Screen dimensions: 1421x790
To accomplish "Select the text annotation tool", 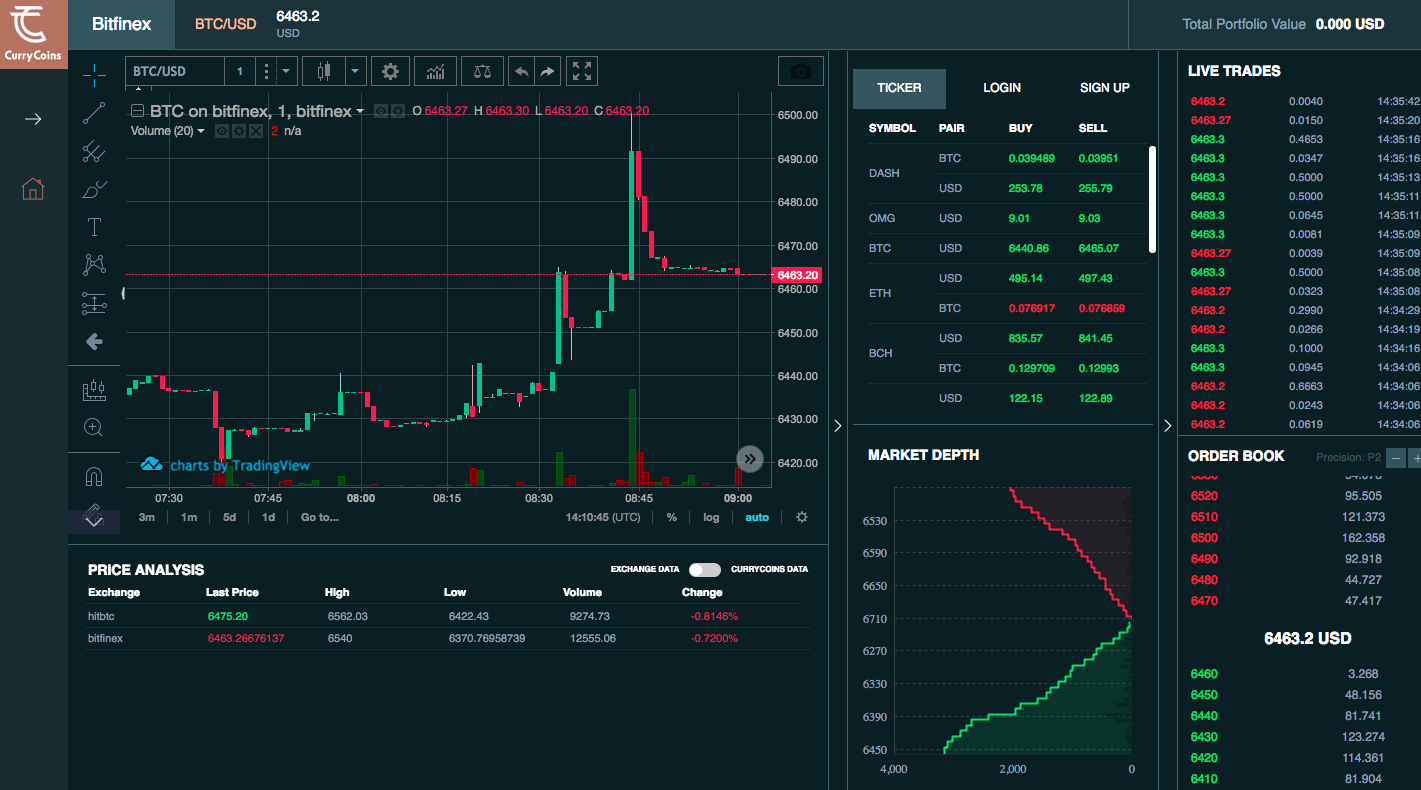I will pos(93,226).
